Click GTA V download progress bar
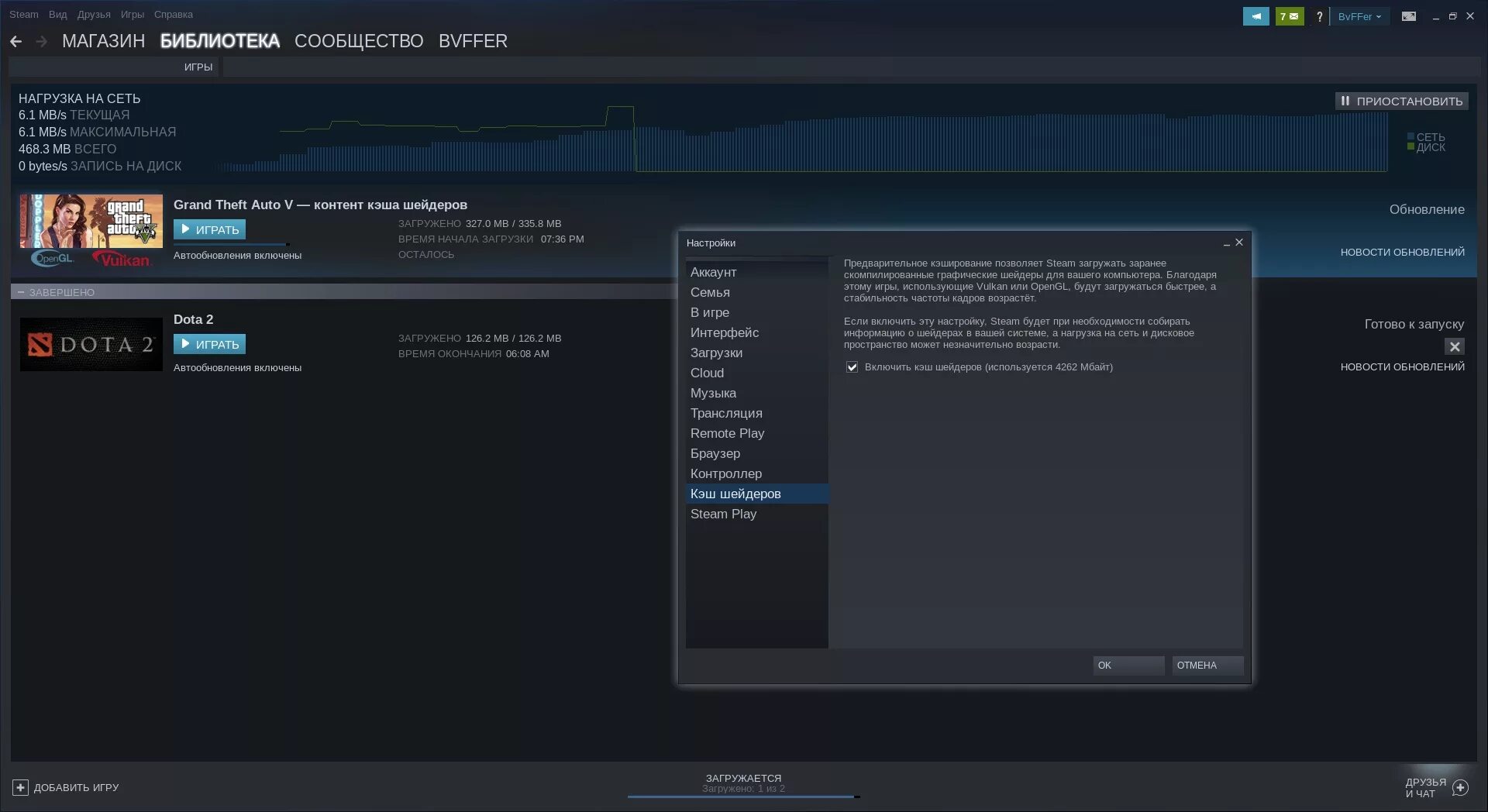Viewport: 1488px width, 812px height. click(x=232, y=244)
